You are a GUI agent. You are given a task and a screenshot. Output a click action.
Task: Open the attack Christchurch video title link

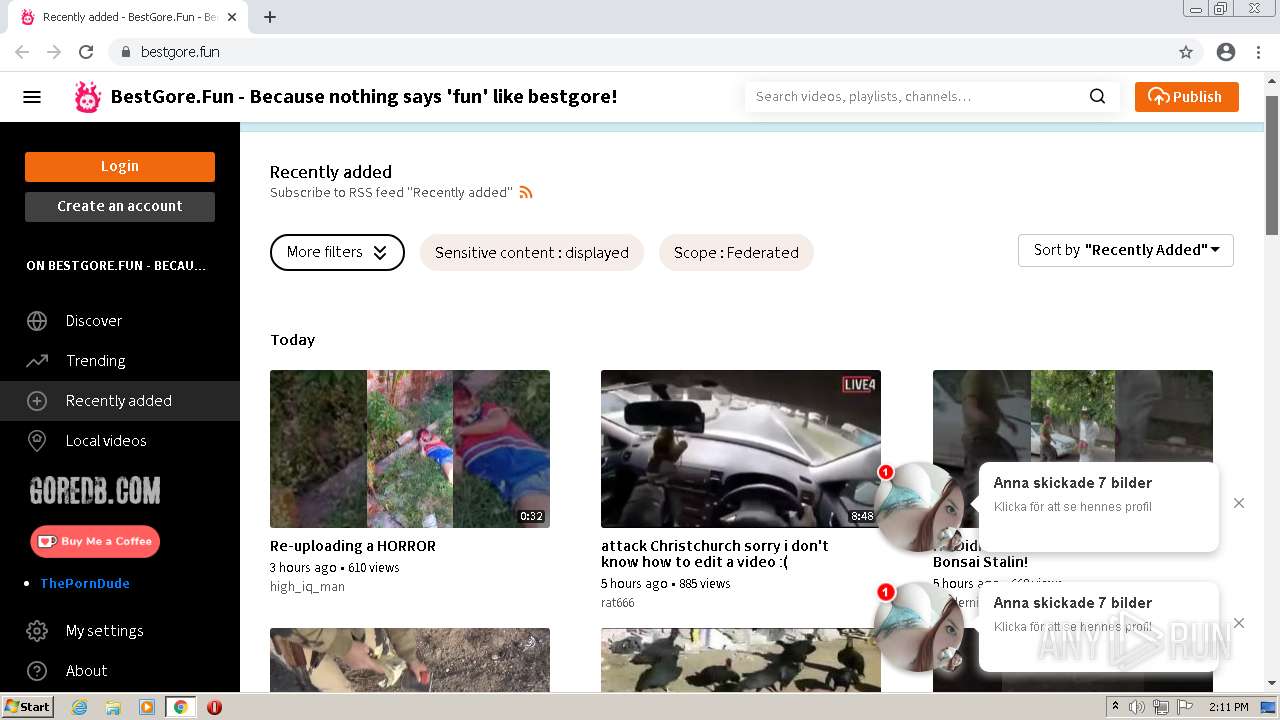pos(715,554)
